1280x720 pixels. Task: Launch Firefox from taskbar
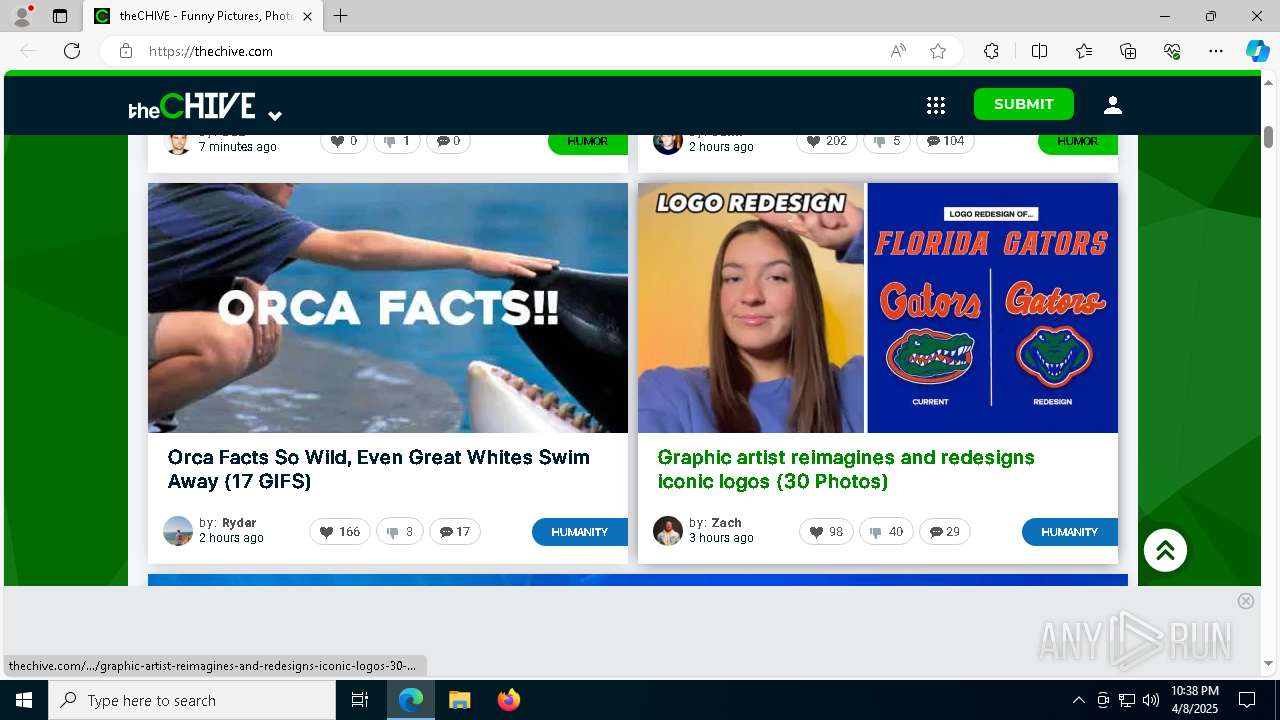tap(508, 700)
